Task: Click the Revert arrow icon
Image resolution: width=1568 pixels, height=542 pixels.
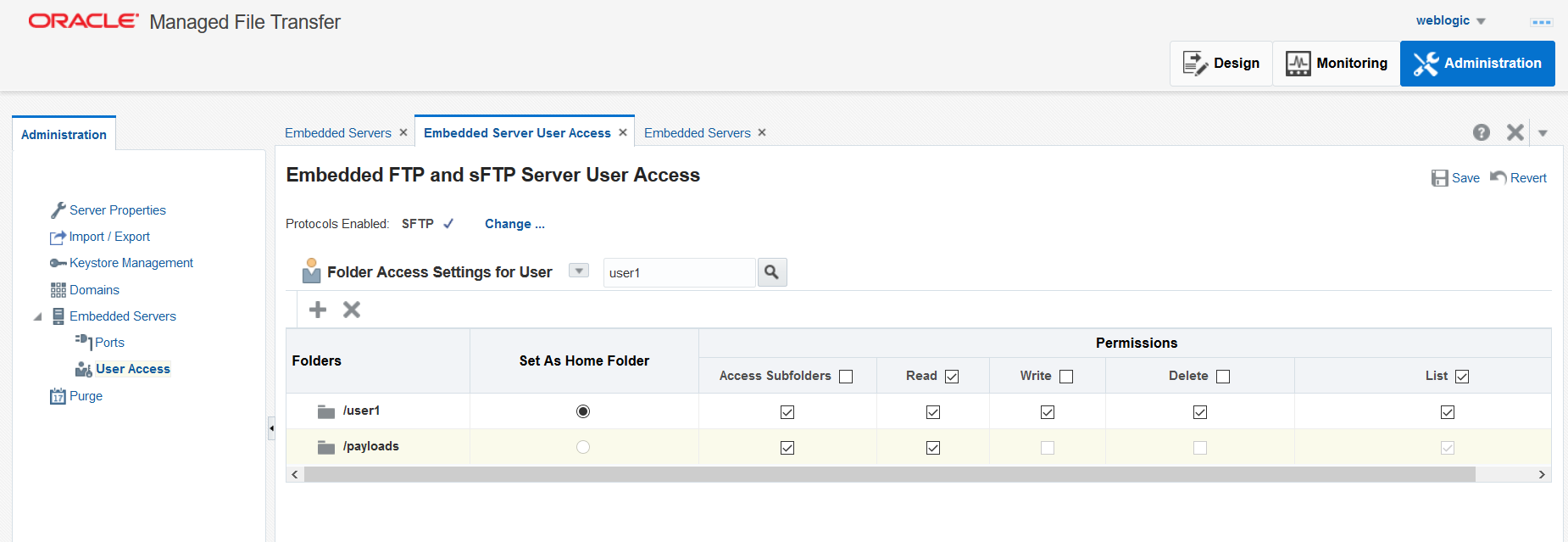Action: pos(1498,177)
